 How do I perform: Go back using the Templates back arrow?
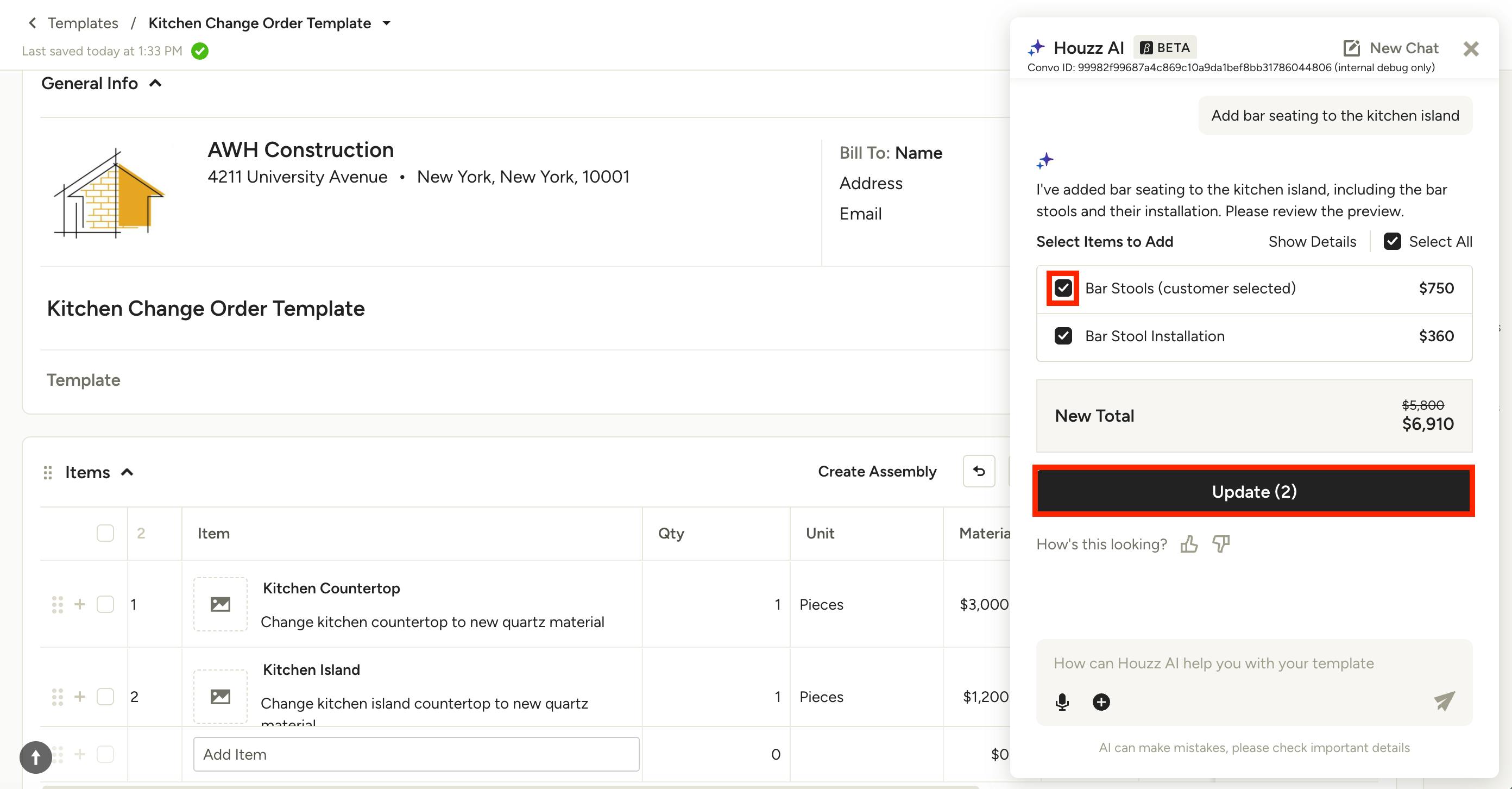point(32,23)
